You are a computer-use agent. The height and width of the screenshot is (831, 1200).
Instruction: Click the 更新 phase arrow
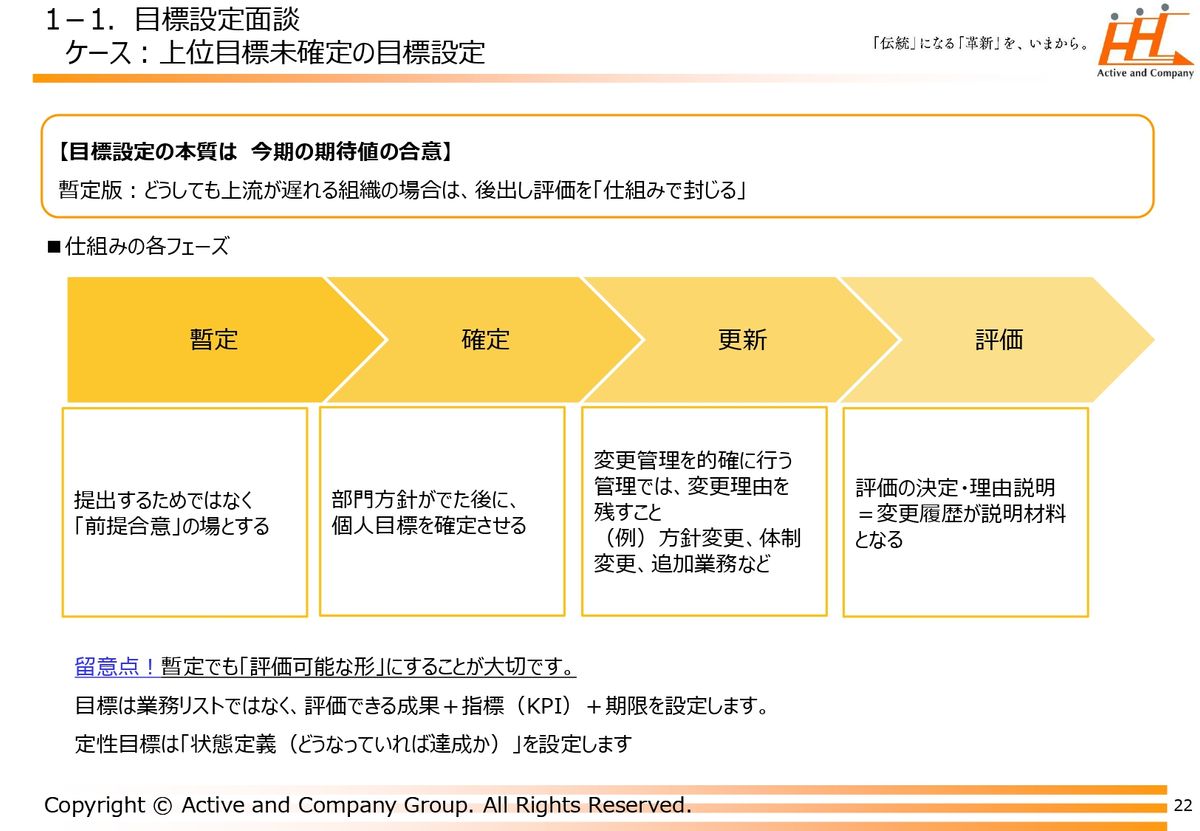click(742, 340)
